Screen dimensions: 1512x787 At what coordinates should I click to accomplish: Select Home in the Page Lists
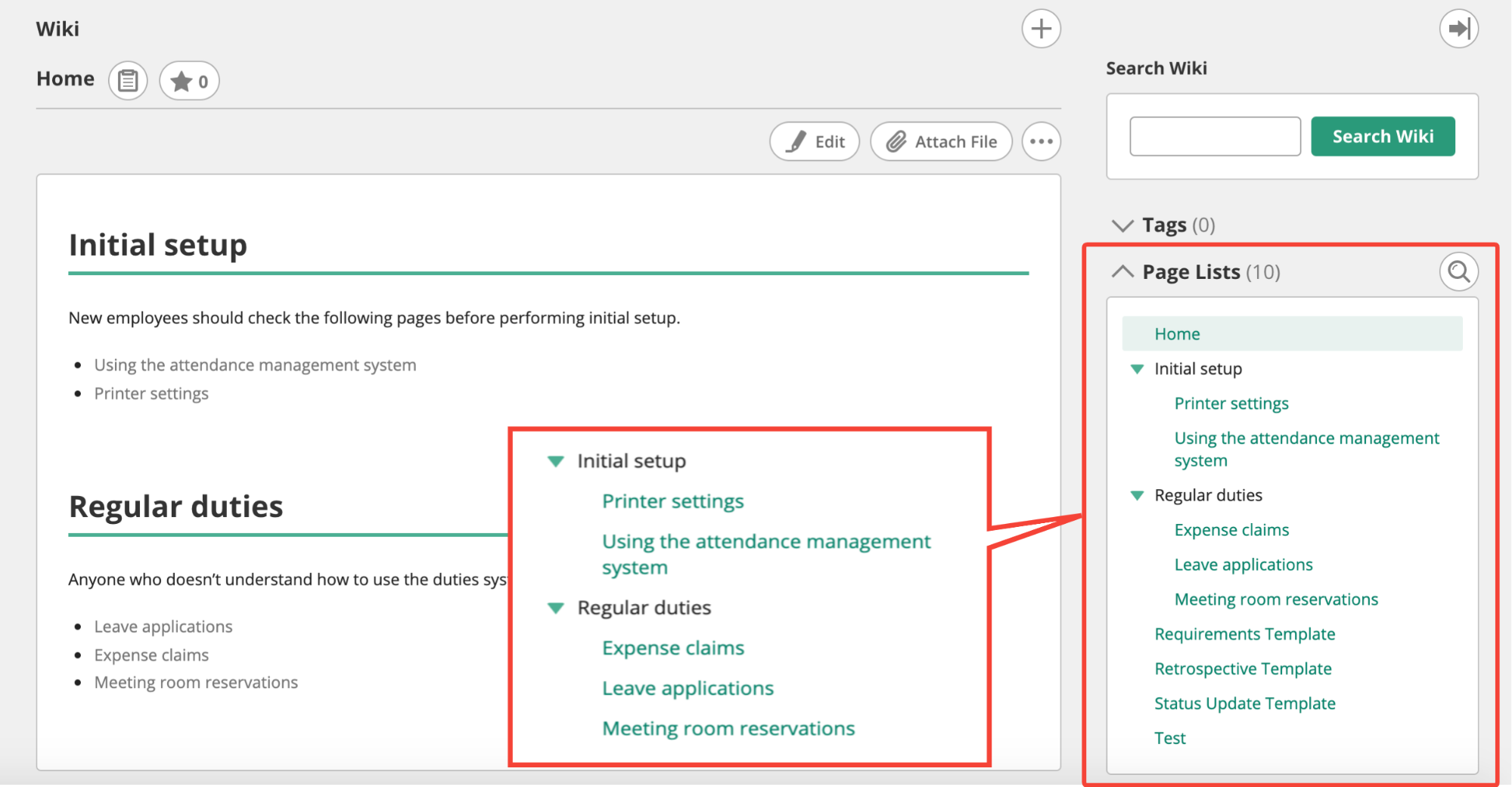(x=1177, y=334)
